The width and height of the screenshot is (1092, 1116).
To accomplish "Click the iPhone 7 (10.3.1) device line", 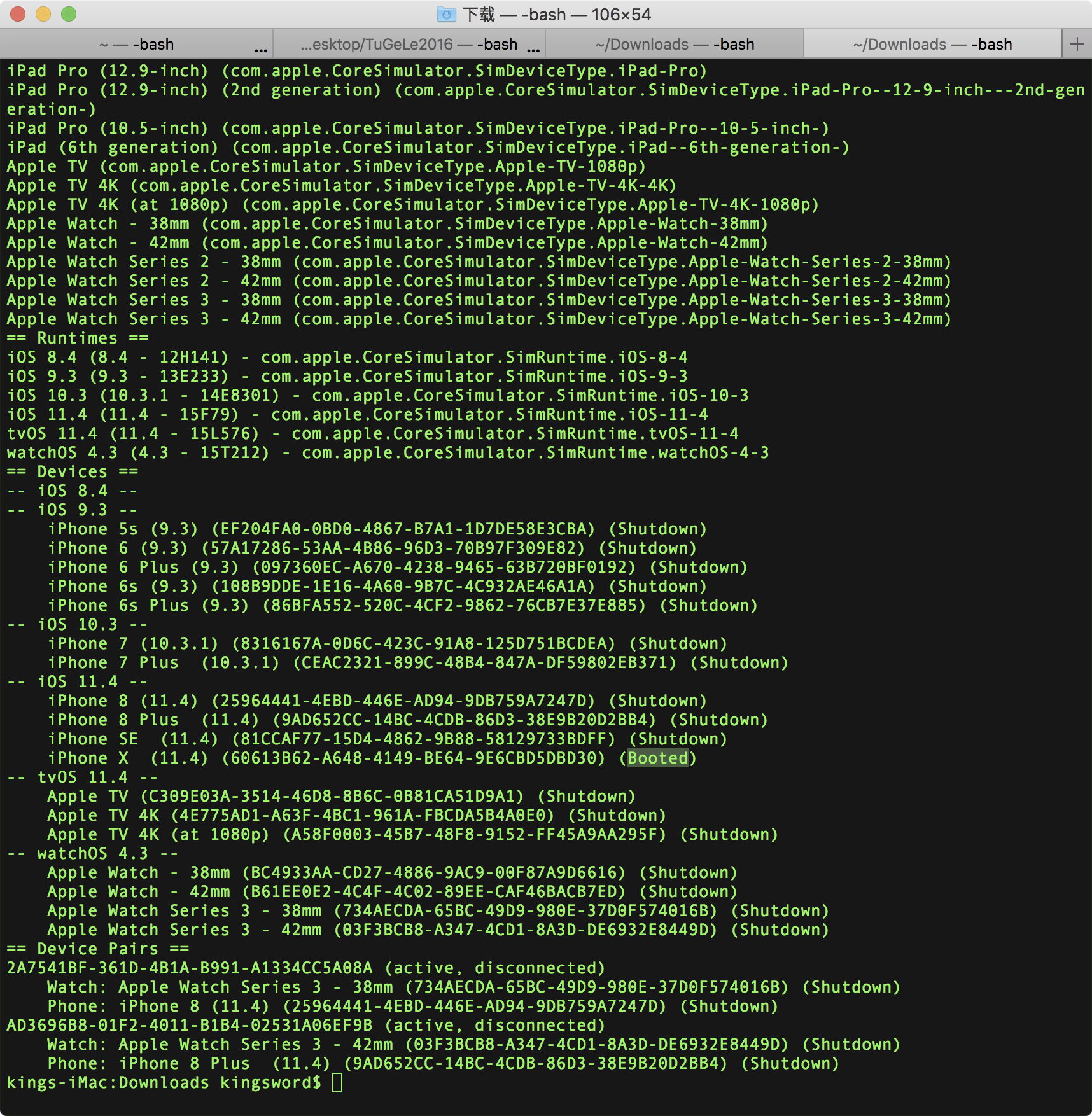I will click(x=388, y=643).
